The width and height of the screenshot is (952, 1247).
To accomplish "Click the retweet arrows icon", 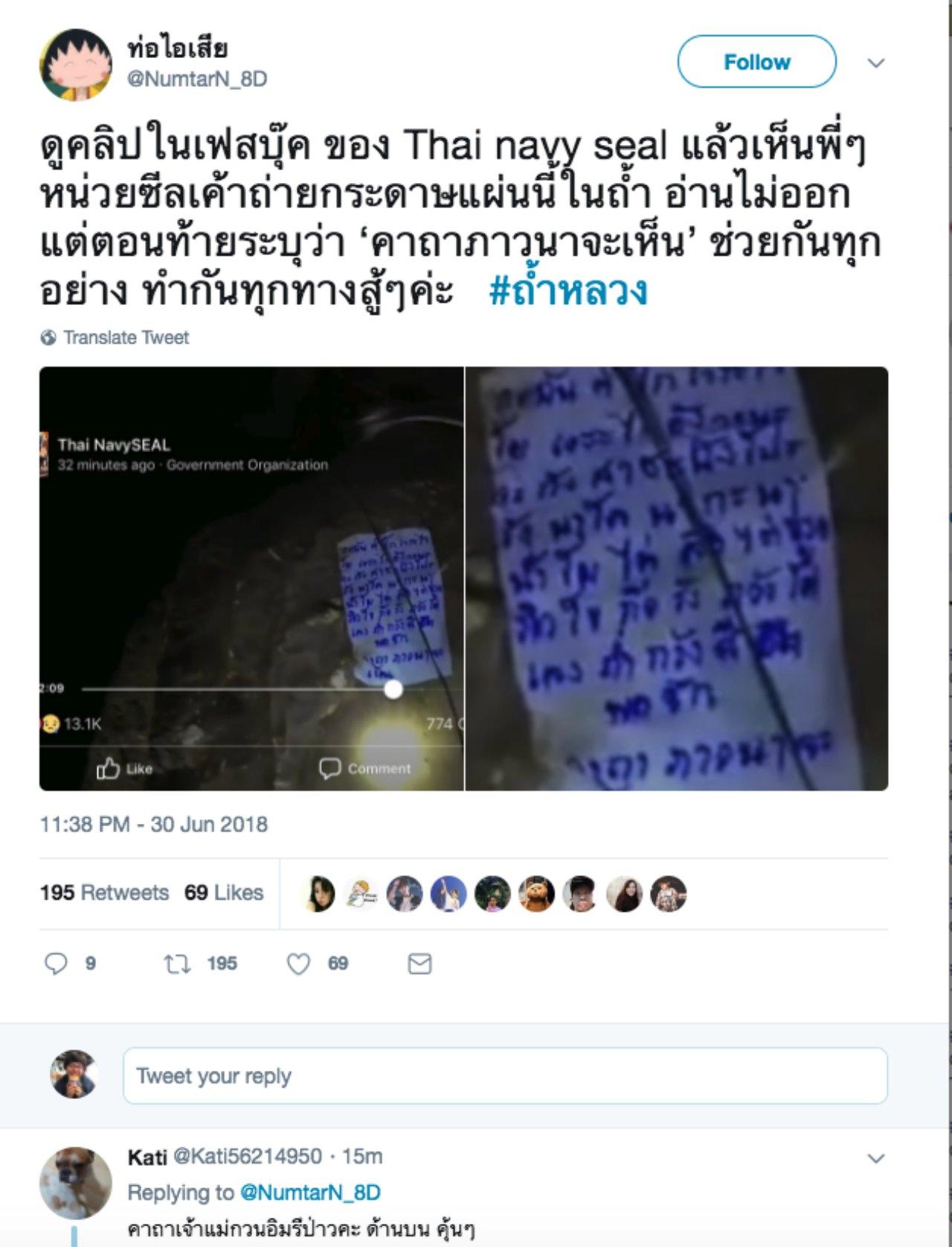I will (x=177, y=964).
